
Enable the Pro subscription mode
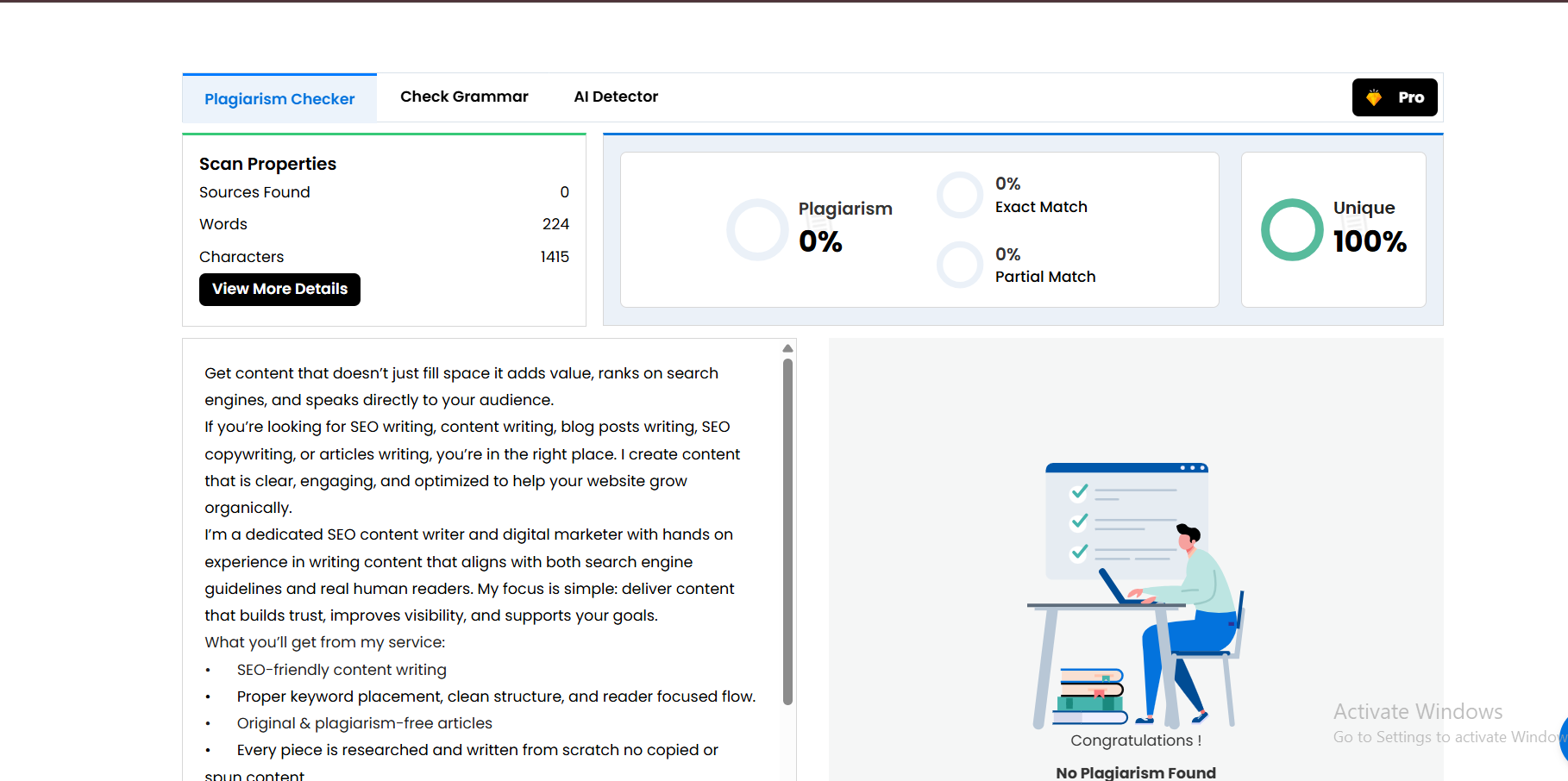(x=1394, y=97)
